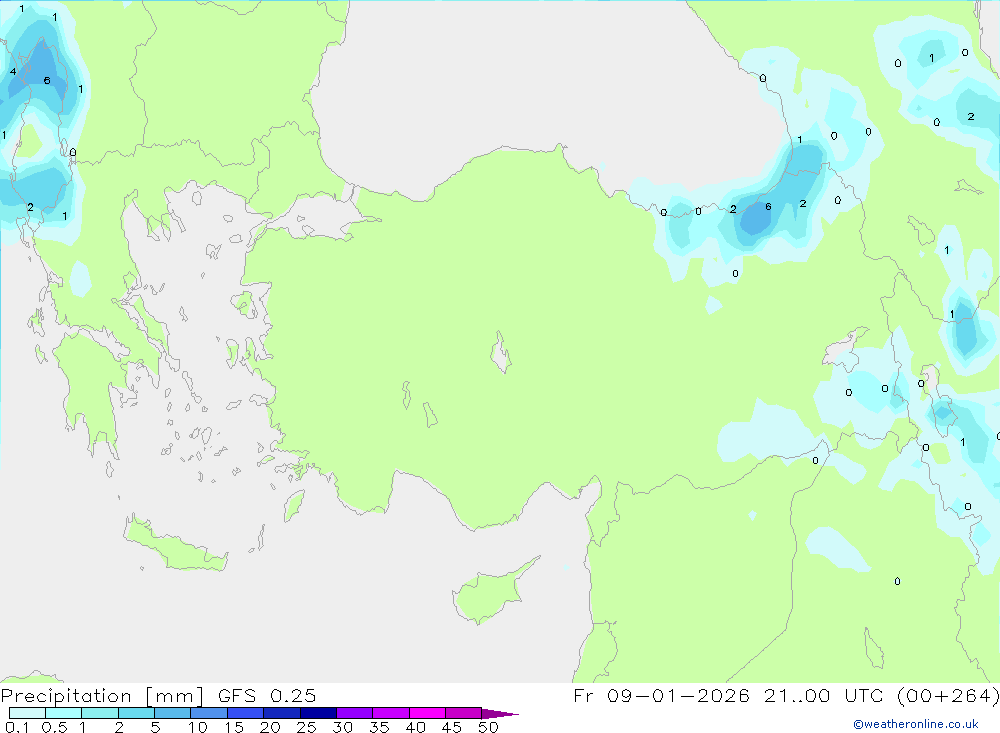The height and width of the screenshot is (733, 1000).
Task: Pick the 10–15 mm blue legend swatch
Action: coord(209,713)
